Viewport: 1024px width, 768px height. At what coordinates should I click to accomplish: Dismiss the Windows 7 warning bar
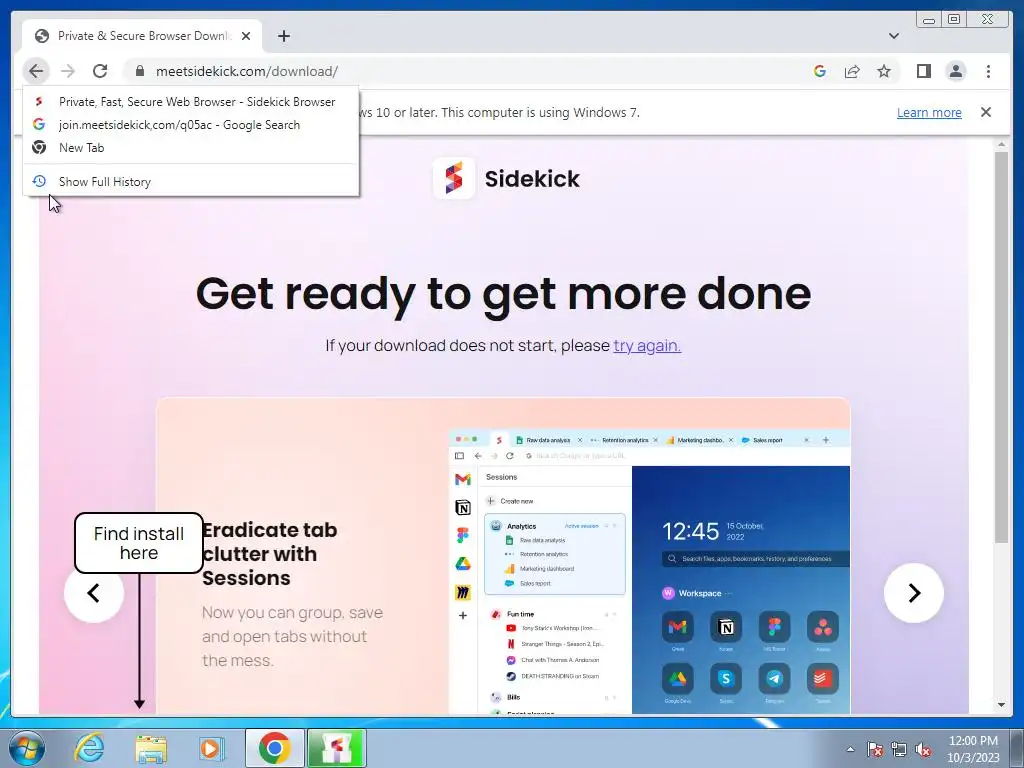tap(986, 112)
